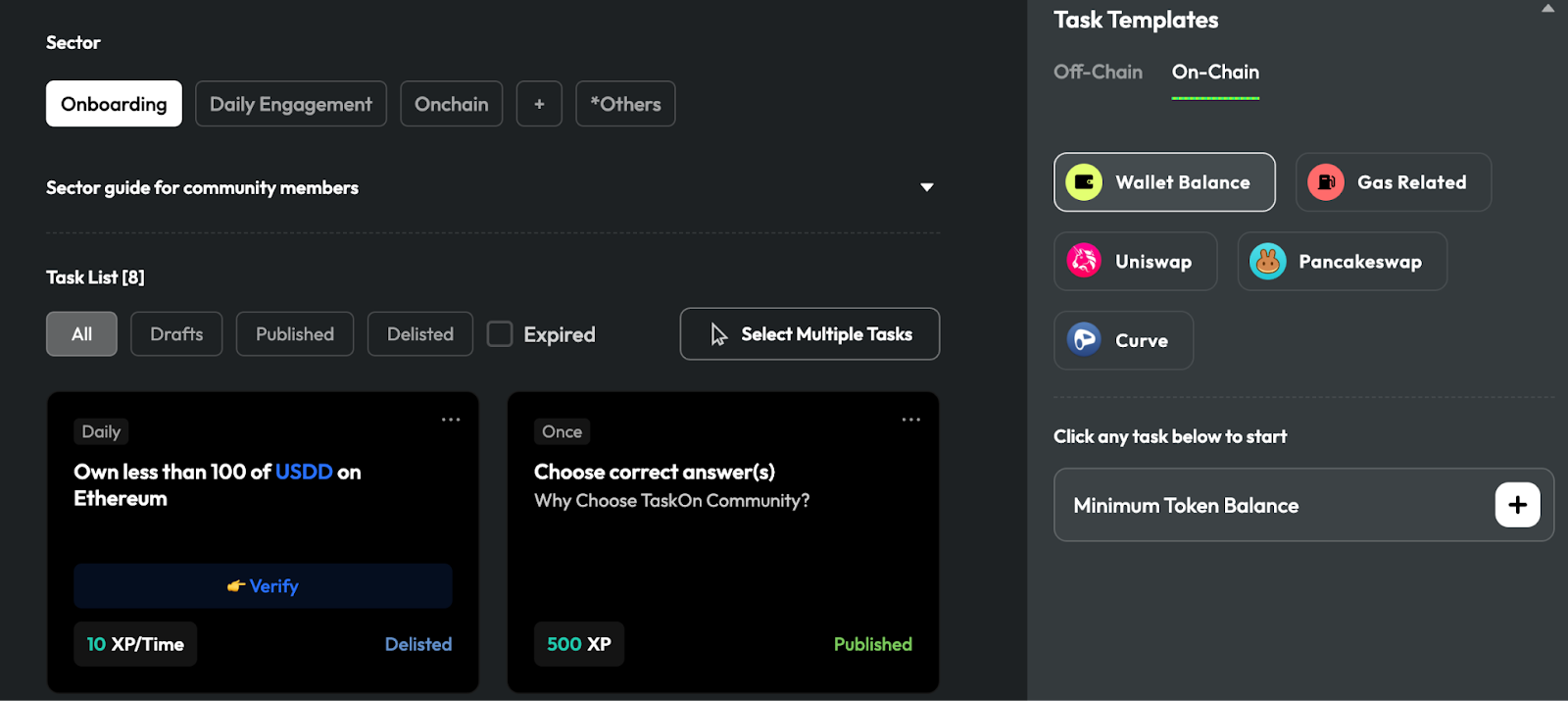The image size is (1568, 701).
Task: Switch to the Off-Chain tab
Action: pyautogui.click(x=1098, y=72)
